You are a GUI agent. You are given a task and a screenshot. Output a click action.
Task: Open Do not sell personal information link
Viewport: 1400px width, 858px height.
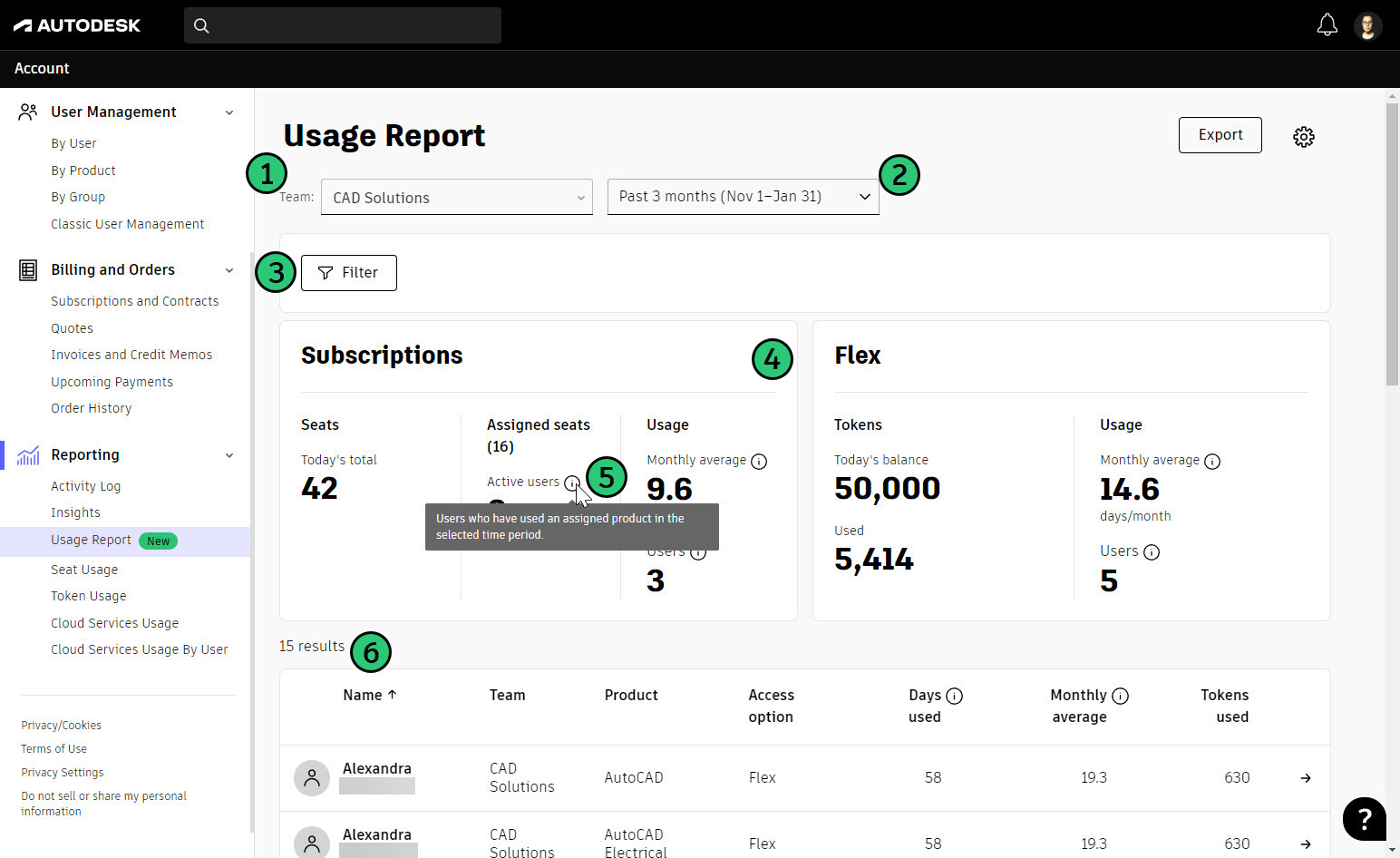(103, 804)
